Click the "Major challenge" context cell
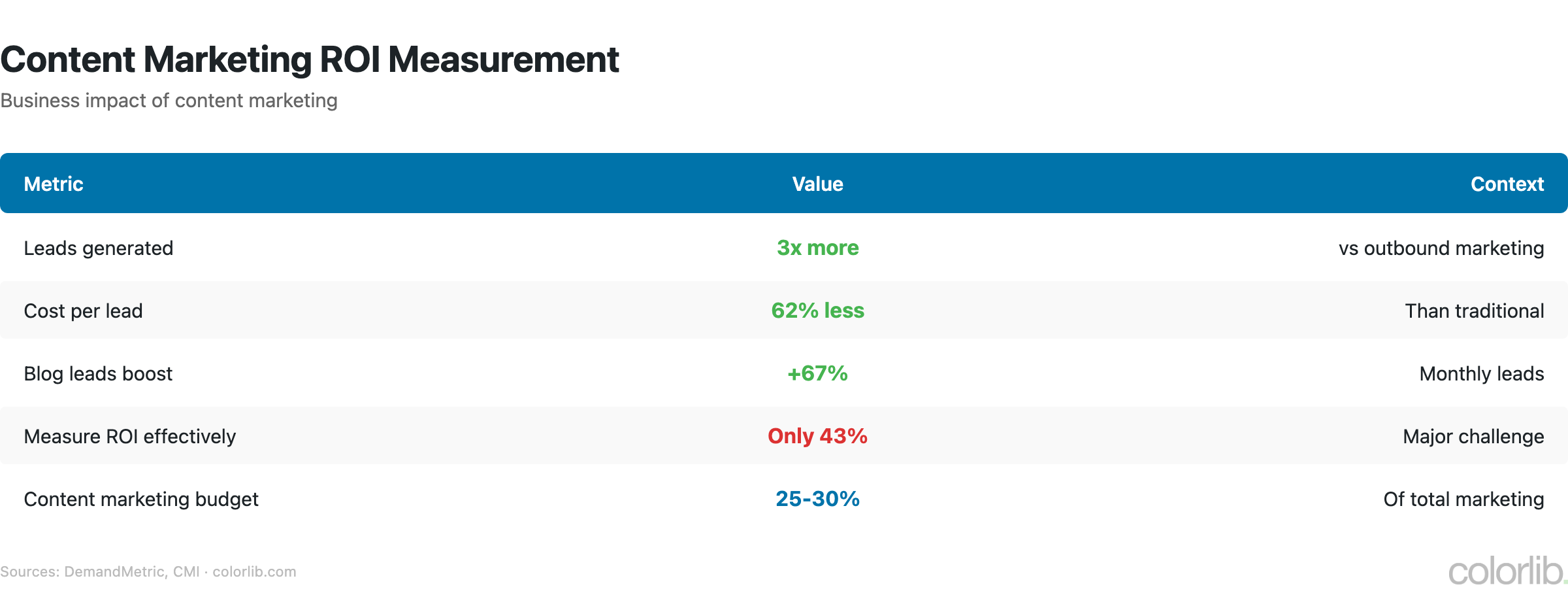Viewport: 1568px width, 608px height. [1473, 437]
